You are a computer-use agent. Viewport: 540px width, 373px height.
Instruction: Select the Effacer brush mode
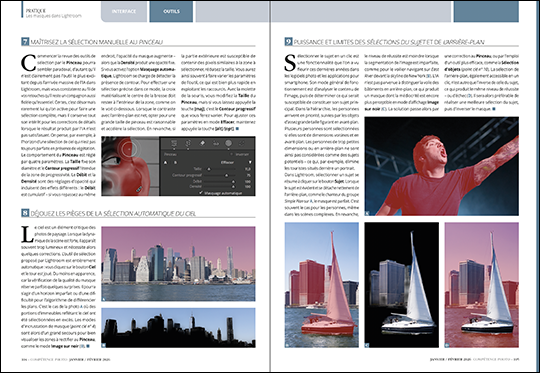227,162
